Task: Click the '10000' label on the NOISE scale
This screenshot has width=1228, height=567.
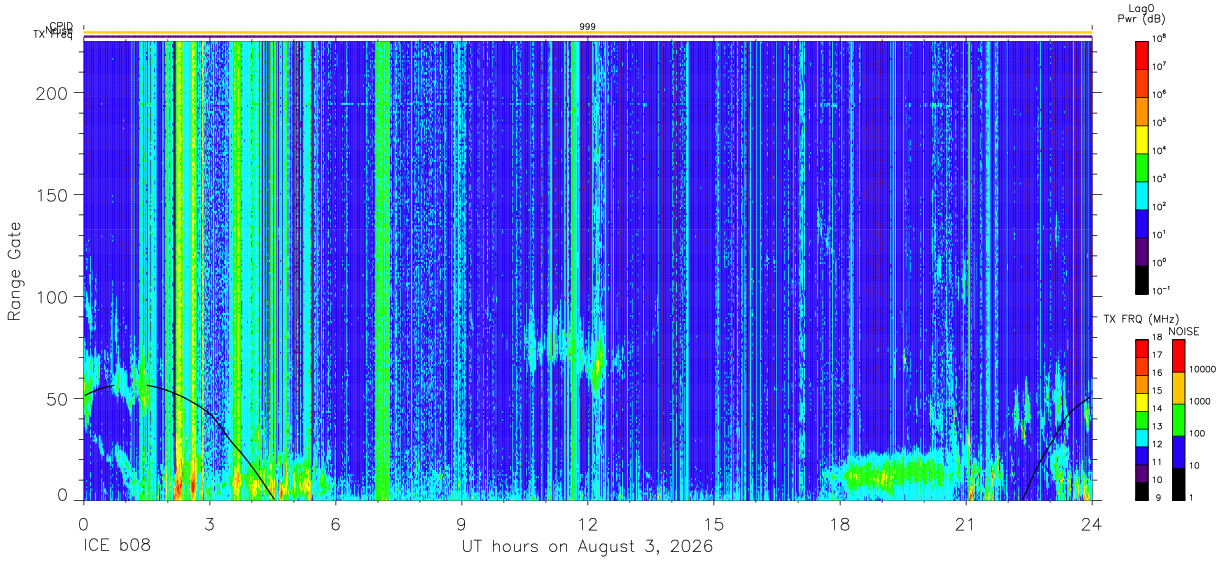Action: point(1204,368)
